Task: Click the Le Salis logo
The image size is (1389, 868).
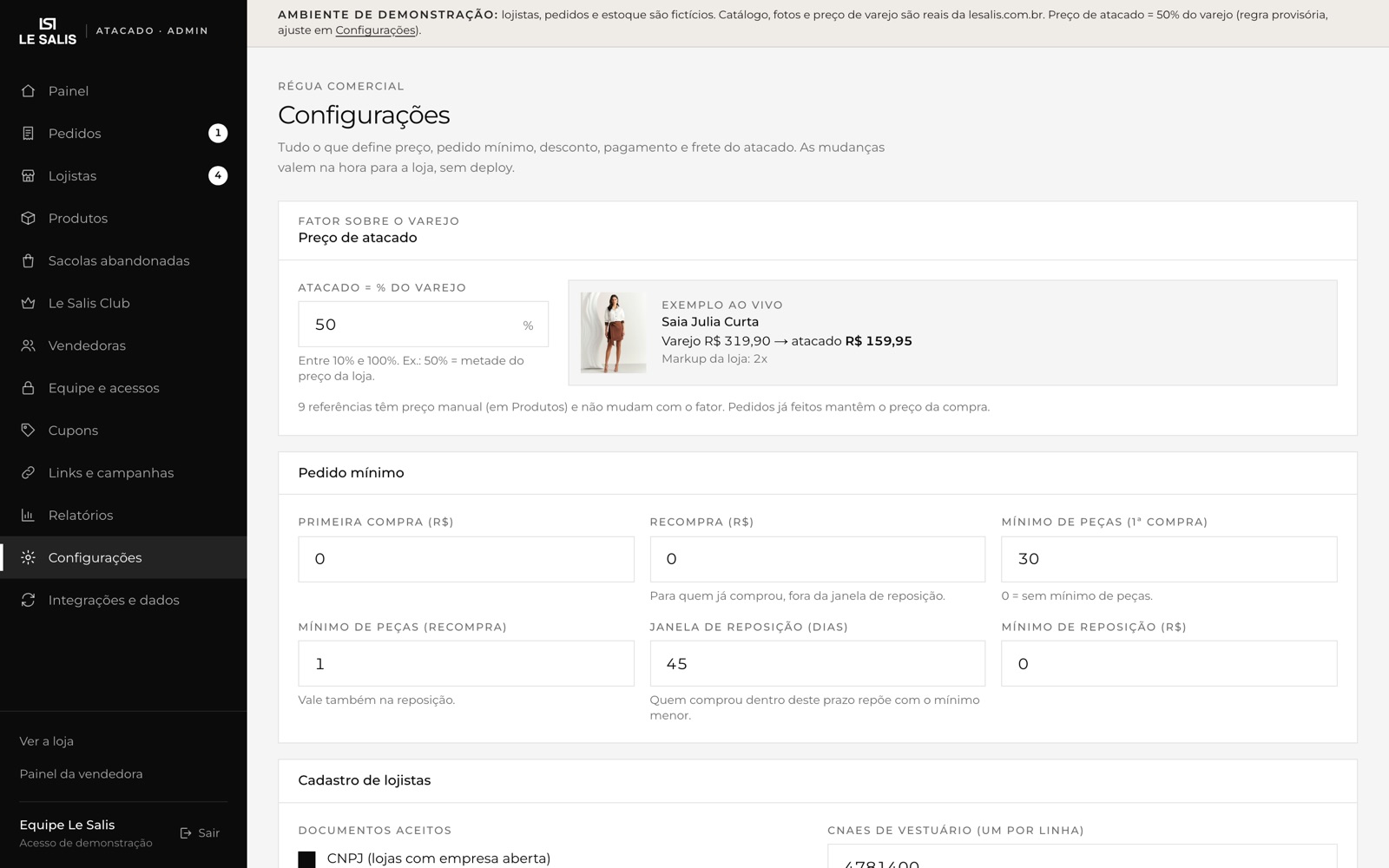Action: pyautogui.click(x=48, y=30)
